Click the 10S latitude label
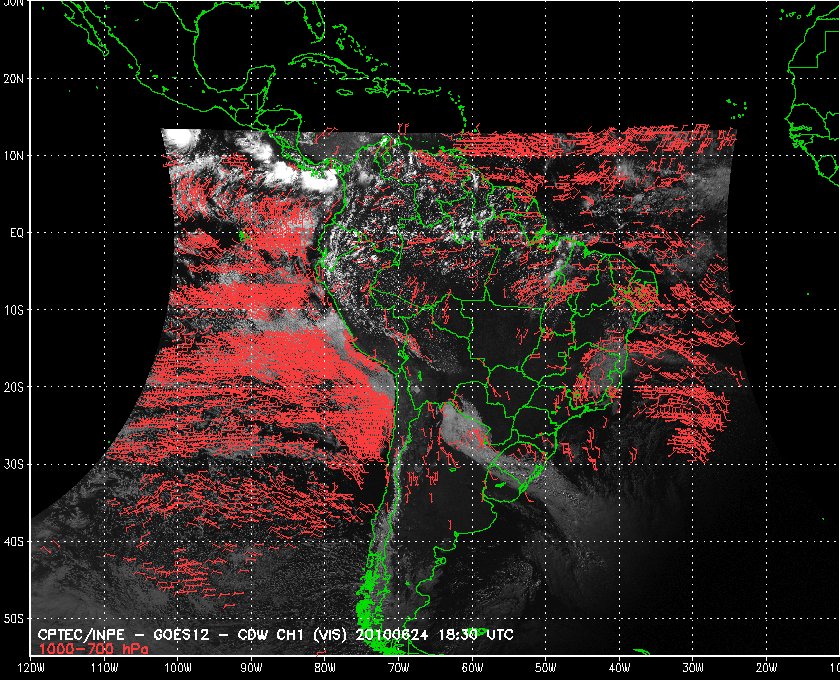The width and height of the screenshot is (840, 680). [x=14, y=310]
